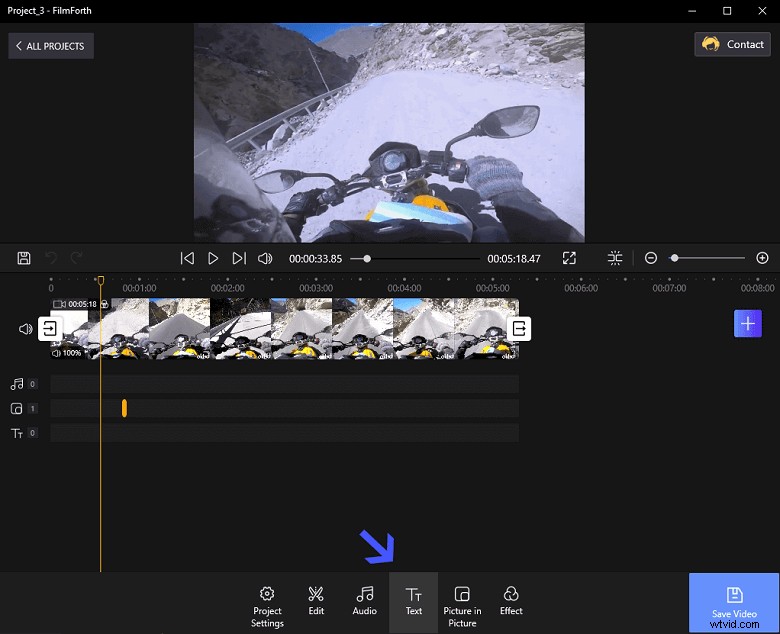The image size is (780, 634).
Task: Select the video clip thumbnail strip
Action: click(x=285, y=328)
